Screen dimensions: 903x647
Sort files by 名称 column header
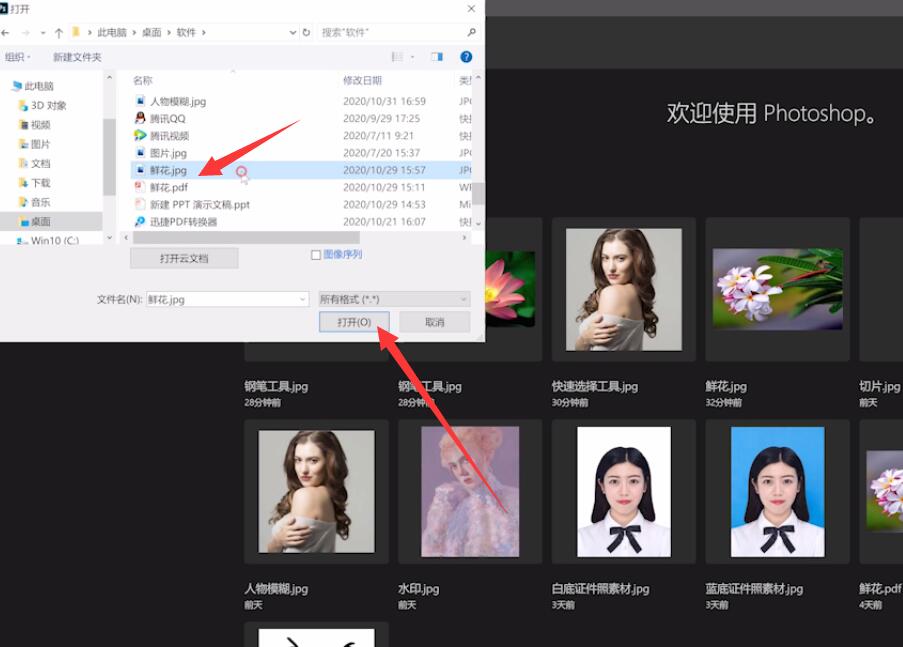tap(143, 81)
